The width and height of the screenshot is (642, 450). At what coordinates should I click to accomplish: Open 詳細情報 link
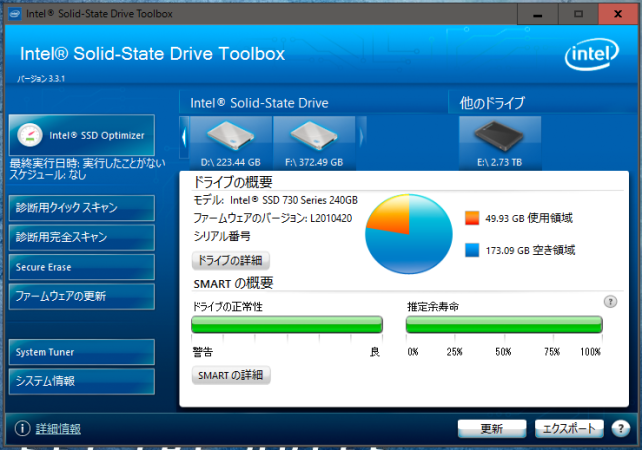[58, 429]
